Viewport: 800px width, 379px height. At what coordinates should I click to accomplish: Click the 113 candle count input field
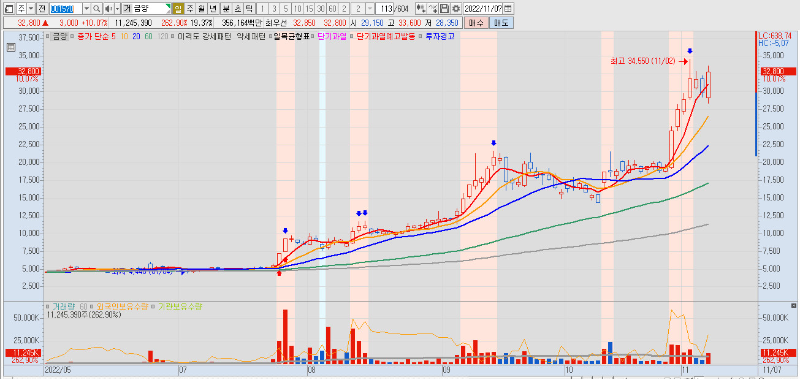tap(384, 9)
